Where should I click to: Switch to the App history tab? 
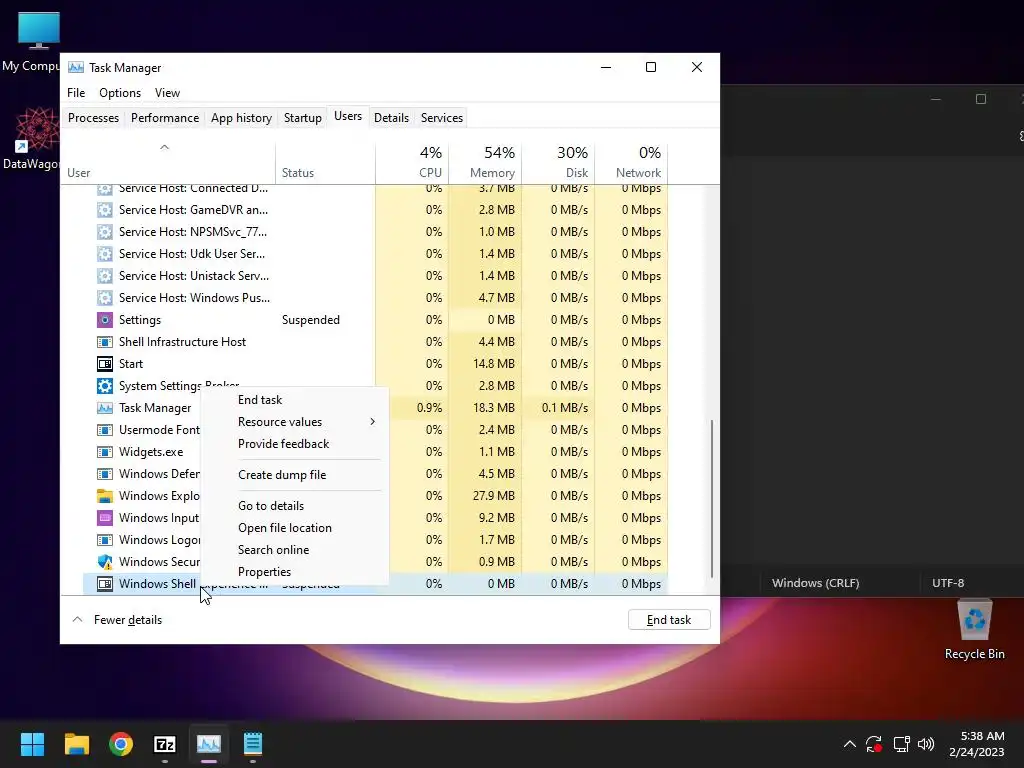click(241, 118)
